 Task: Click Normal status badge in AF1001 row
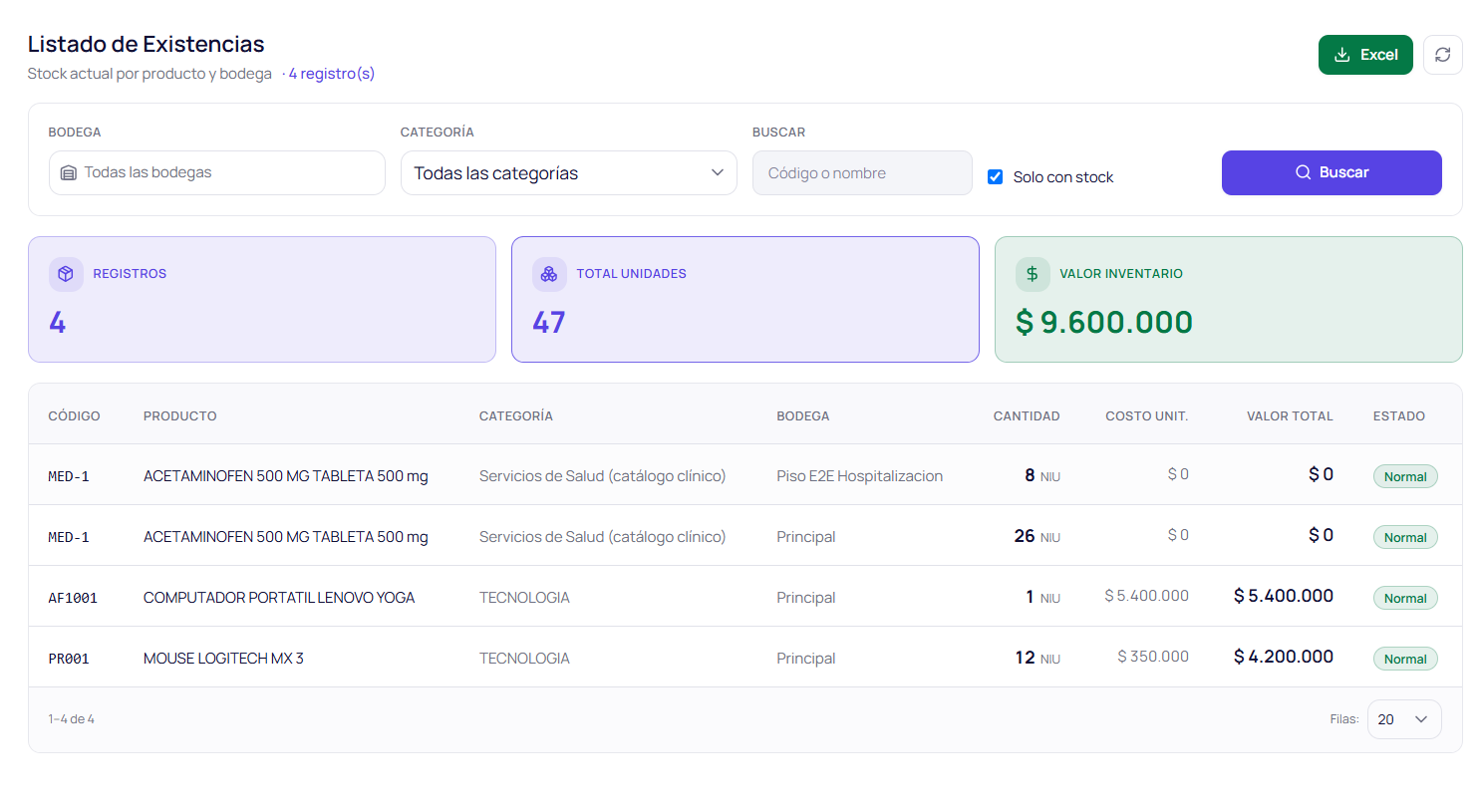1405,598
